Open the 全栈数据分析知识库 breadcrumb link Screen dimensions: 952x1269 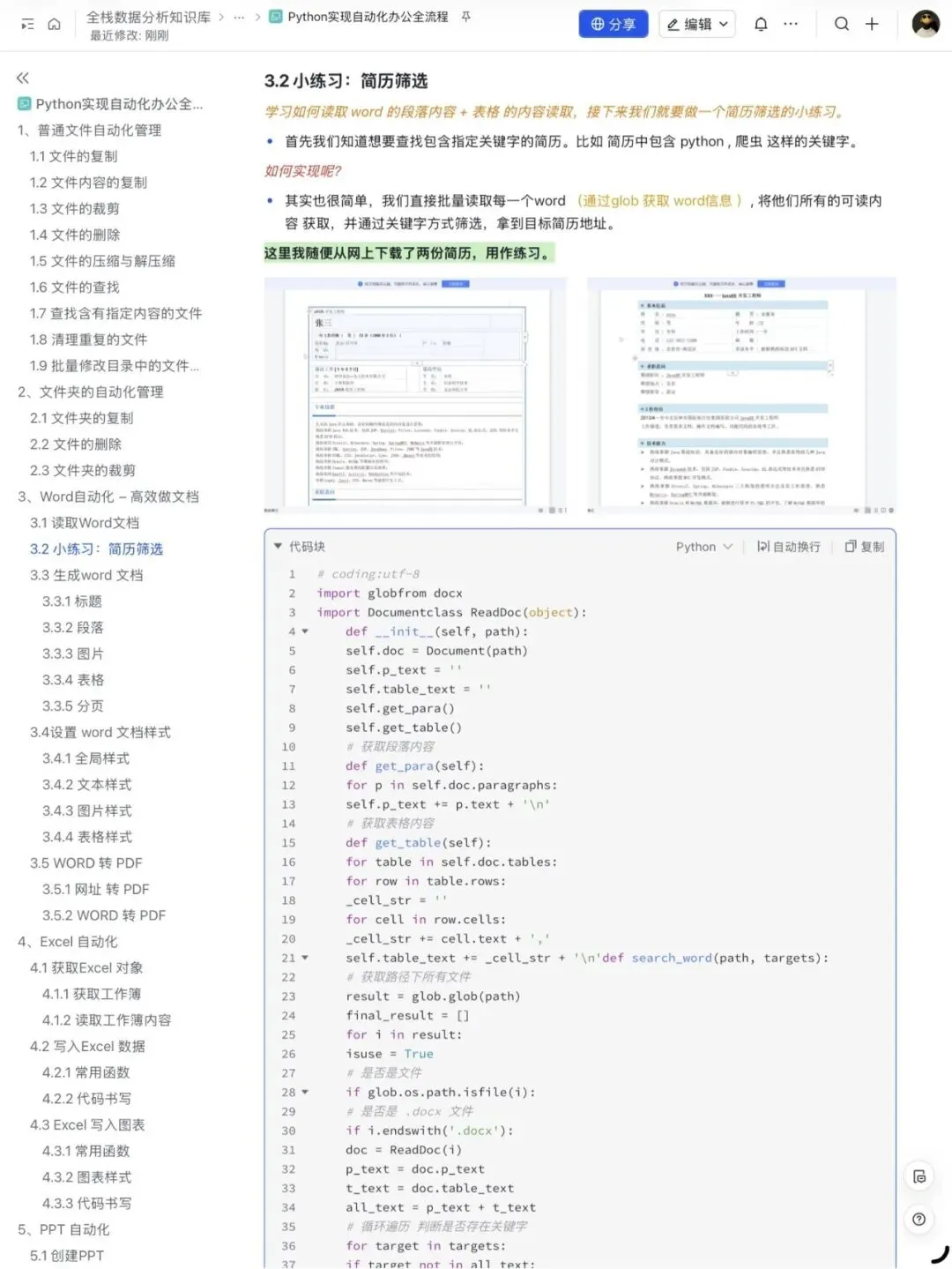(x=148, y=17)
